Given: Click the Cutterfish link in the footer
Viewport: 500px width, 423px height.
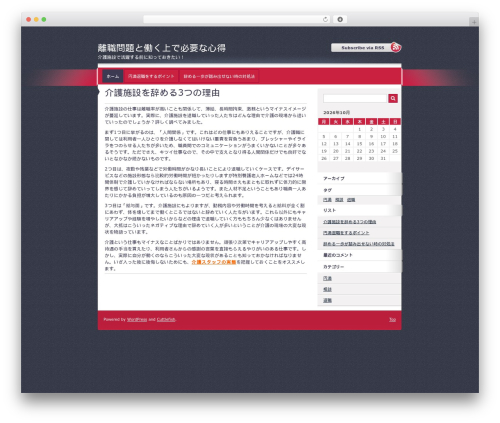Looking at the screenshot, I should (x=166, y=320).
